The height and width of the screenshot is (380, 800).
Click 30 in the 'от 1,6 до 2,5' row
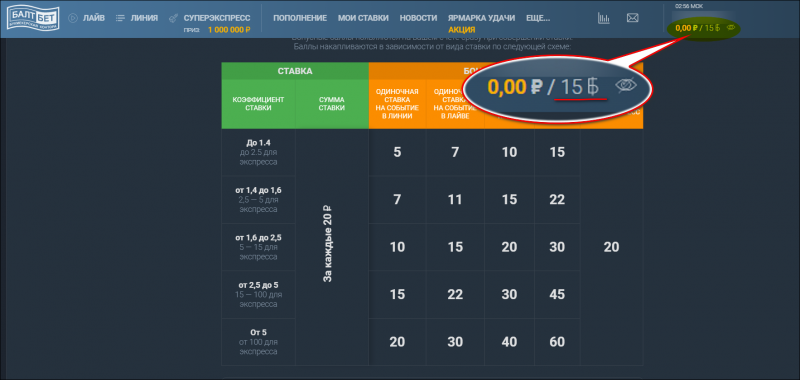pos(557,247)
